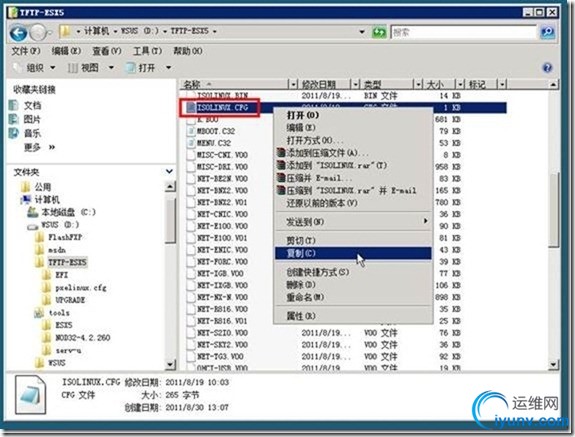Sort by the 标记 column header
The width and height of the screenshot is (575, 437).
[x=477, y=85]
